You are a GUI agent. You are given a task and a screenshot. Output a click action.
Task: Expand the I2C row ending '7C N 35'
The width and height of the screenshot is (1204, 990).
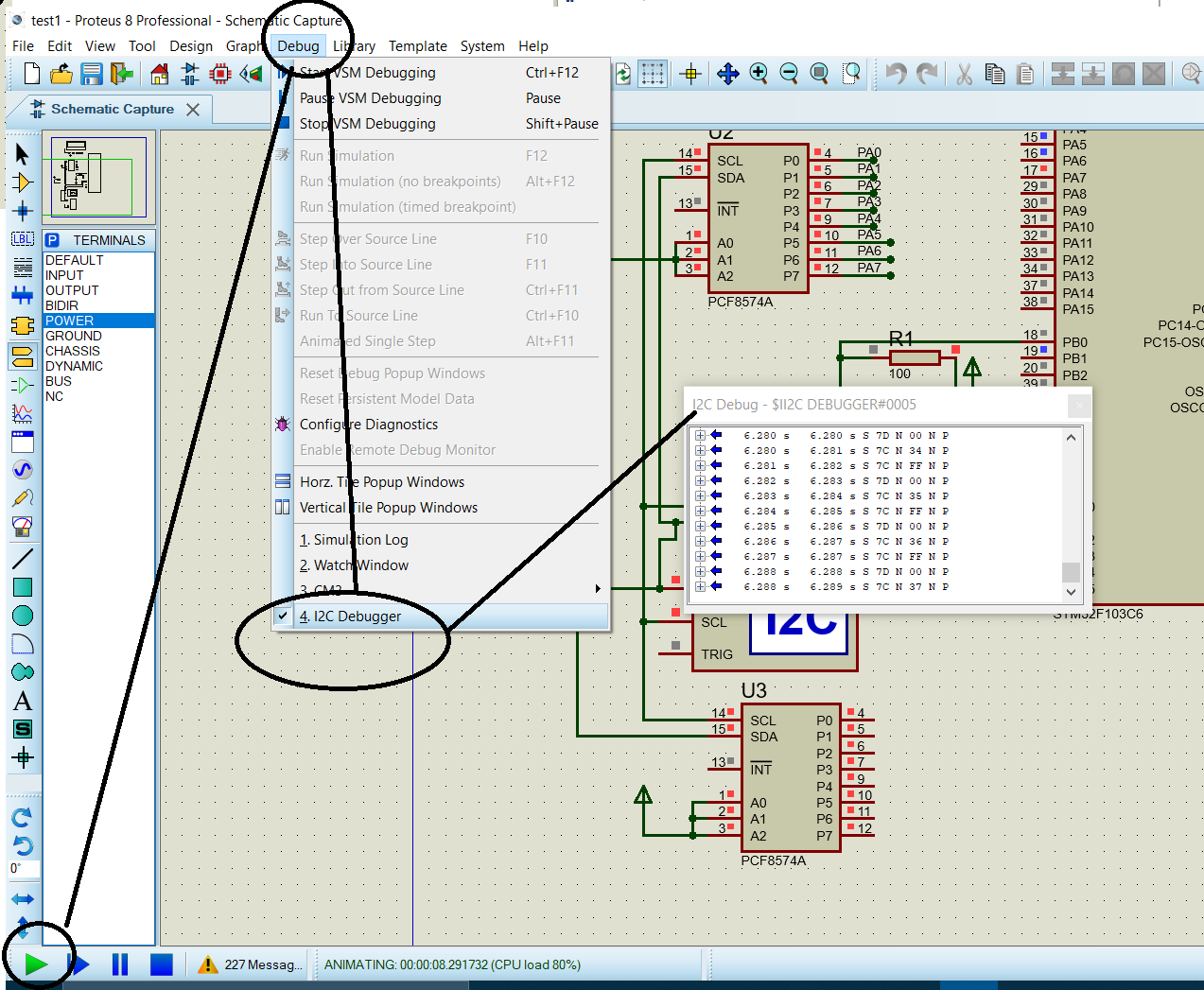coord(700,496)
